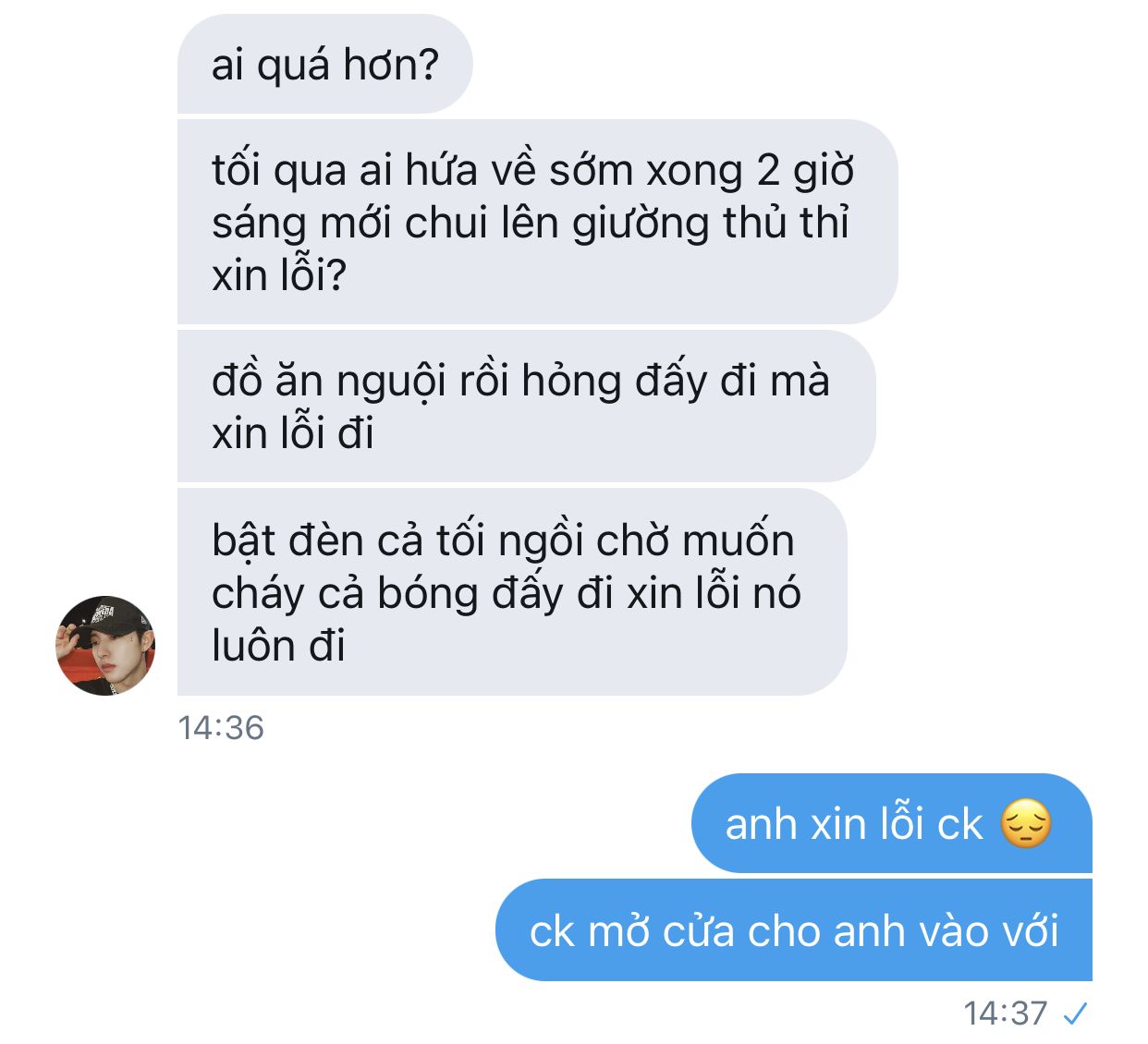Select the "đồ ăn nguội rồi" message bubble
Image resolution: width=1148 pixels, height=1044 pixels.
click(x=526, y=407)
